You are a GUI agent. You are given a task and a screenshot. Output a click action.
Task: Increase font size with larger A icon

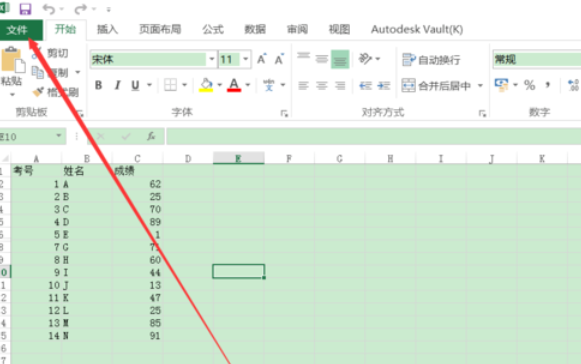[x=262, y=59]
